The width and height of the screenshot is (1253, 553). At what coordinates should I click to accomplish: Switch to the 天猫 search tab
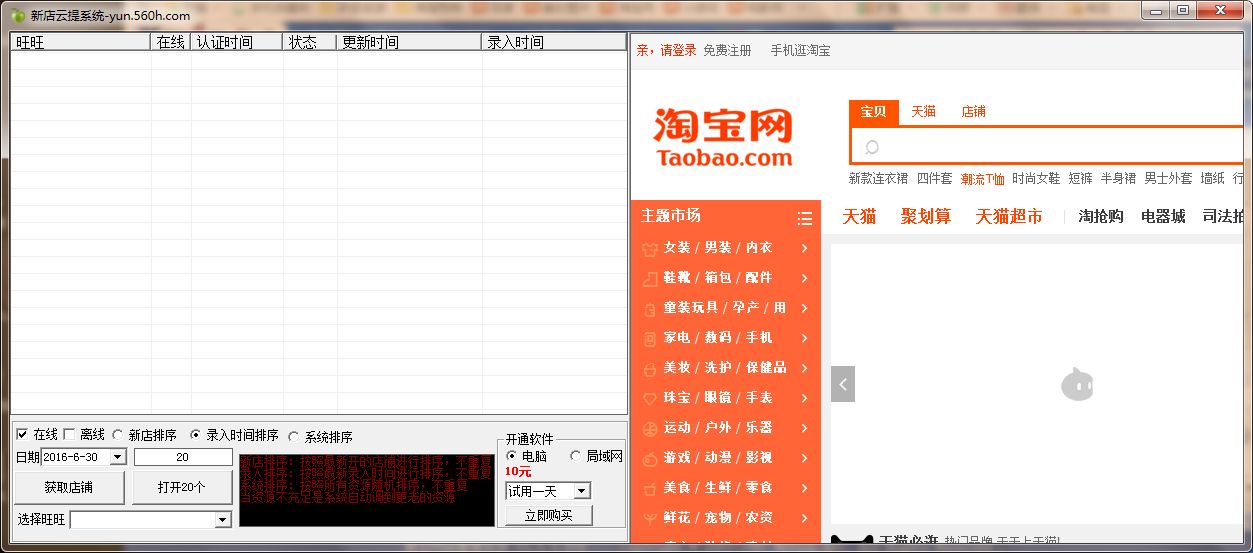pyautogui.click(x=923, y=112)
